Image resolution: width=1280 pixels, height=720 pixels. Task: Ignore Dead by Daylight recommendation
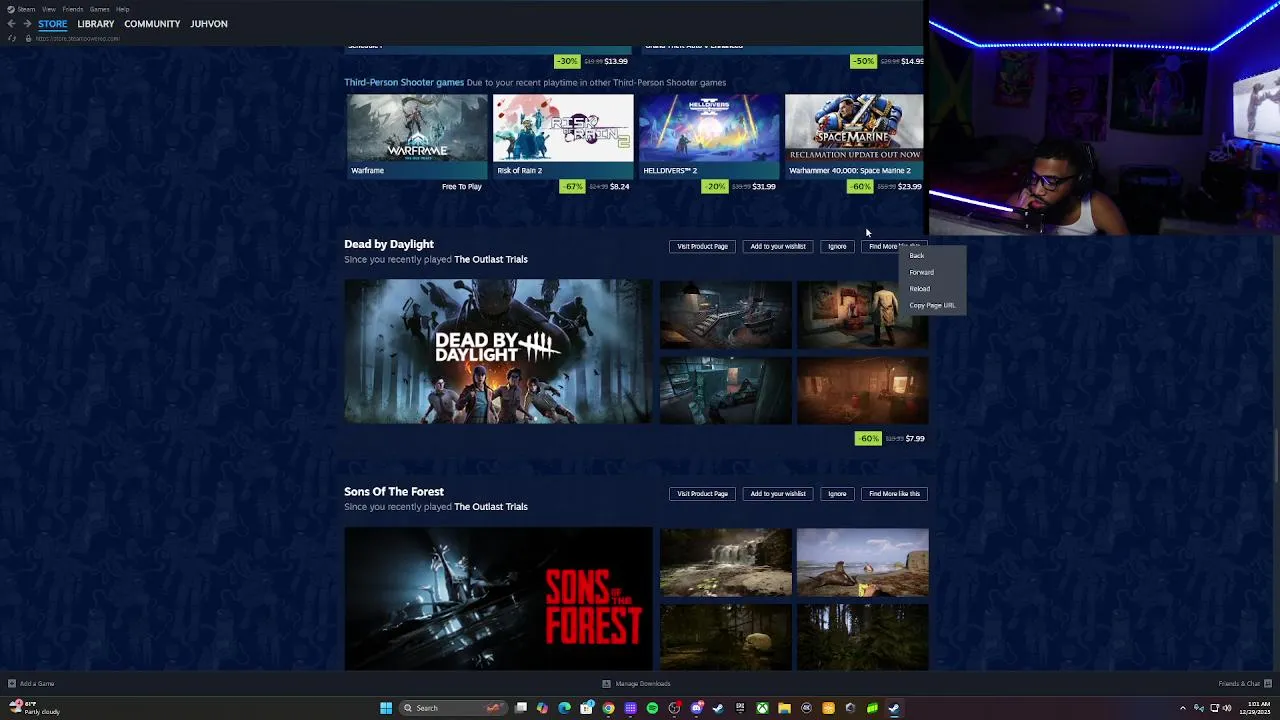point(837,246)
